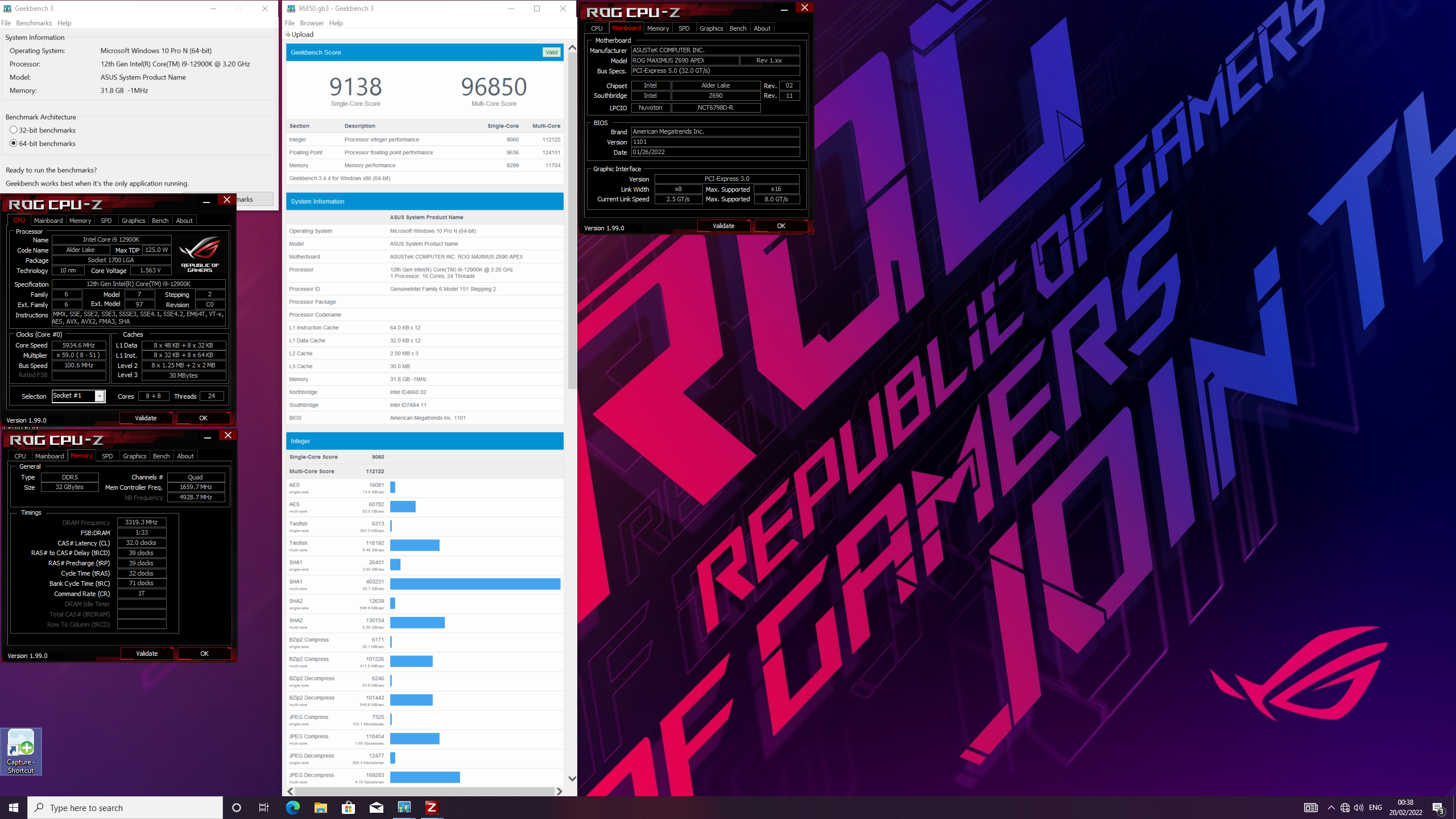Image resolution: width=1456 pixels, height=819 pixels.
Task: Click the 9138 Single-Core Score
Action: click(x=355, y=87)
